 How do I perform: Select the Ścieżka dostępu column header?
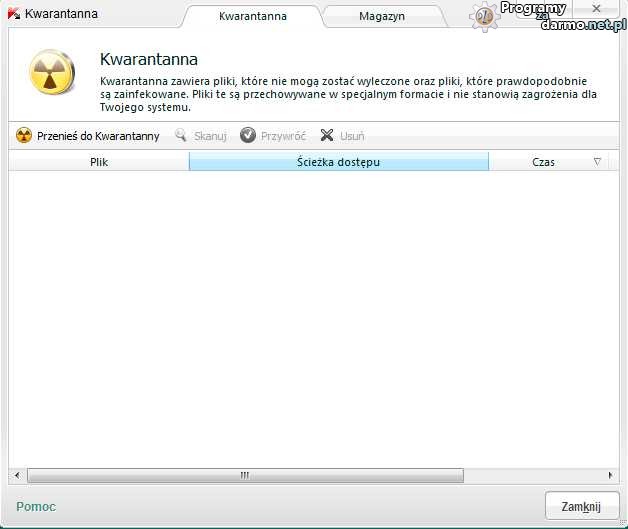tap(338, 161)
